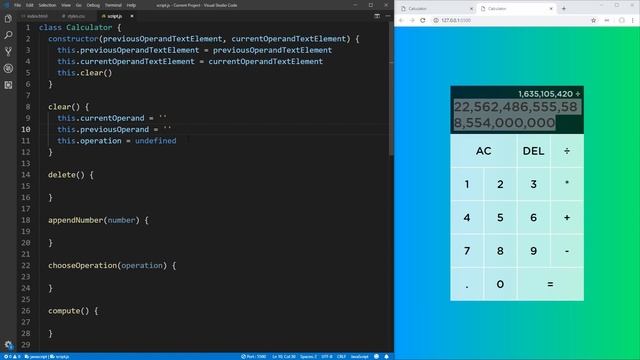Click the extension icon next to the bookmark star
The image size is (640, 360).
[x=607, y=20]
